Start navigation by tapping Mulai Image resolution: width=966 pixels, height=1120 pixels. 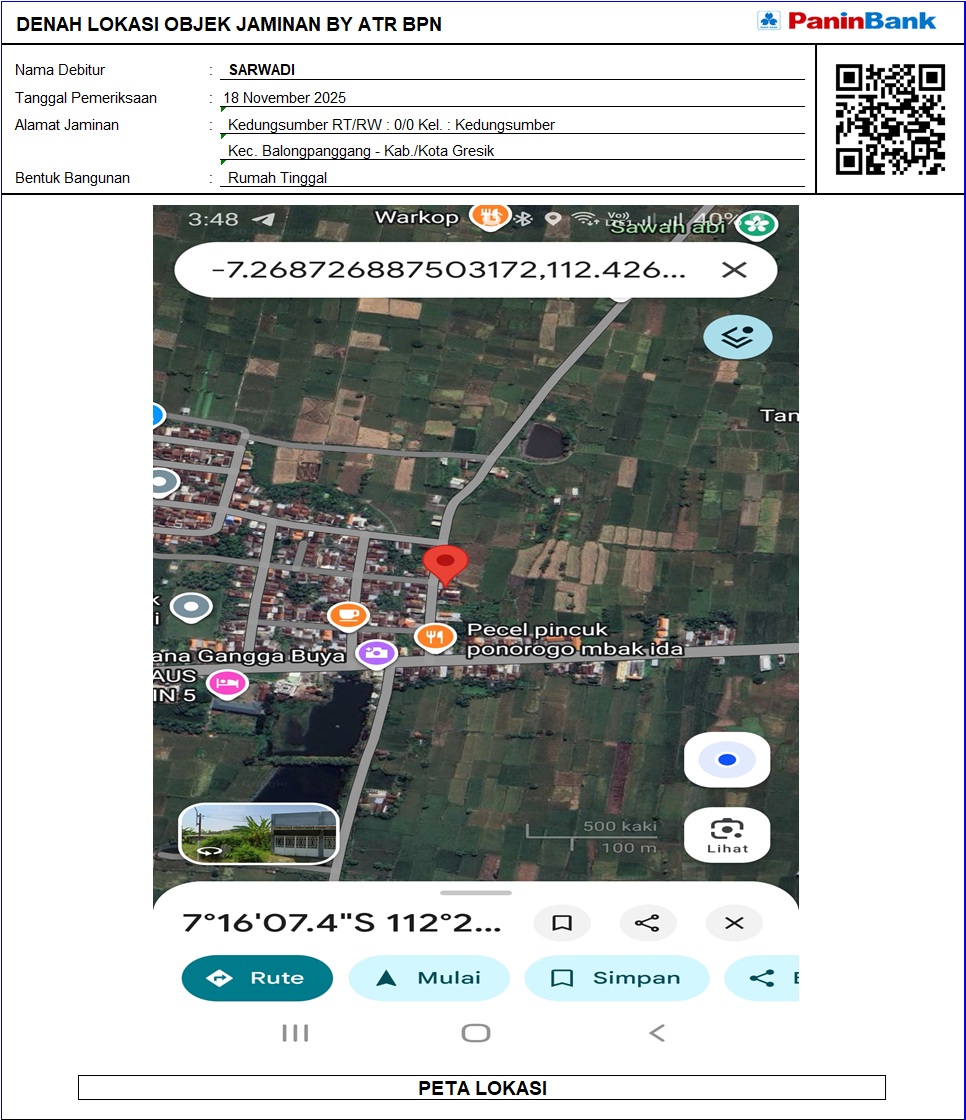428,978
